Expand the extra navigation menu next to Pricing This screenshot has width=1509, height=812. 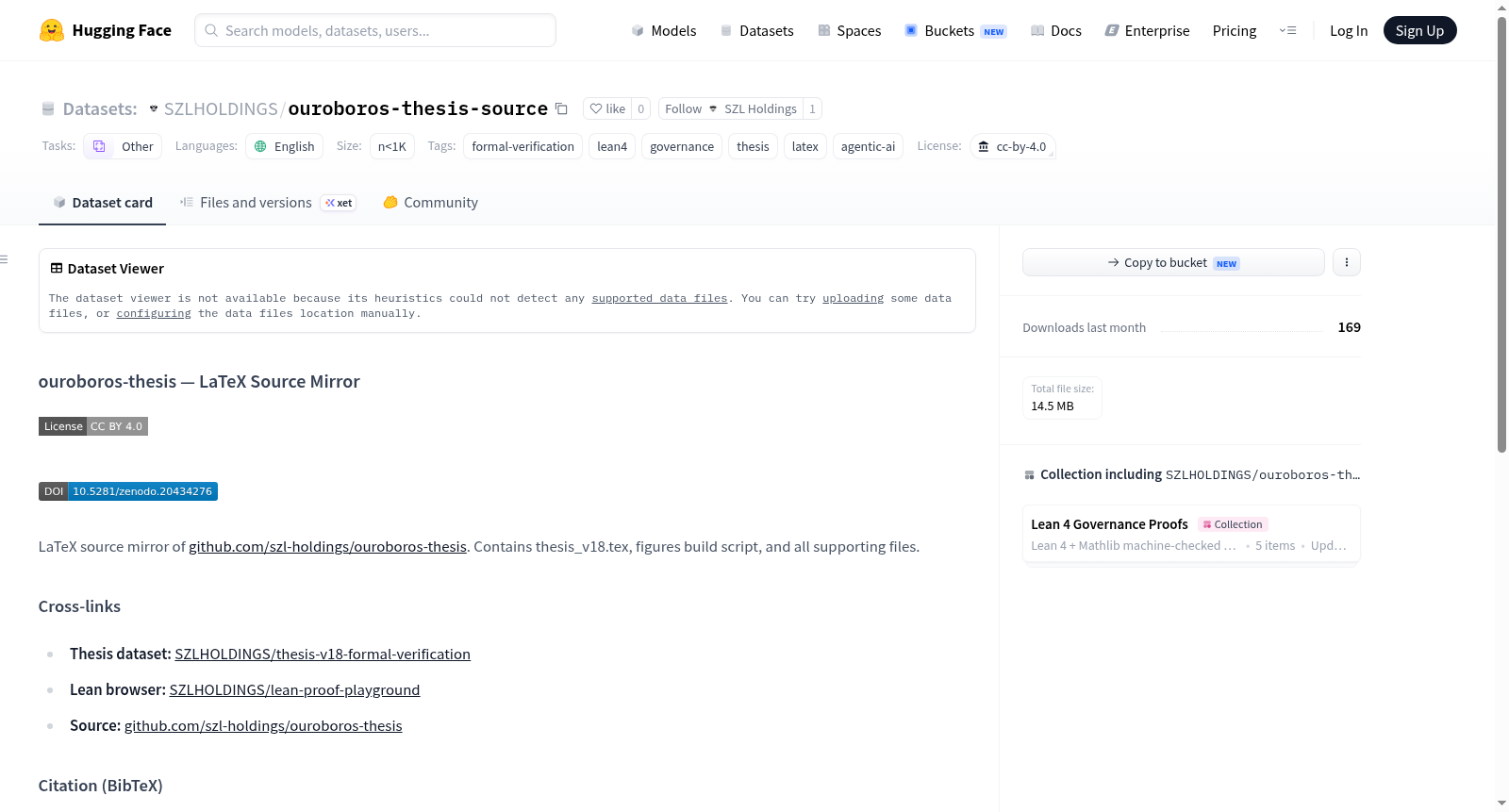pyautogui.click(x=1287, y=30)
